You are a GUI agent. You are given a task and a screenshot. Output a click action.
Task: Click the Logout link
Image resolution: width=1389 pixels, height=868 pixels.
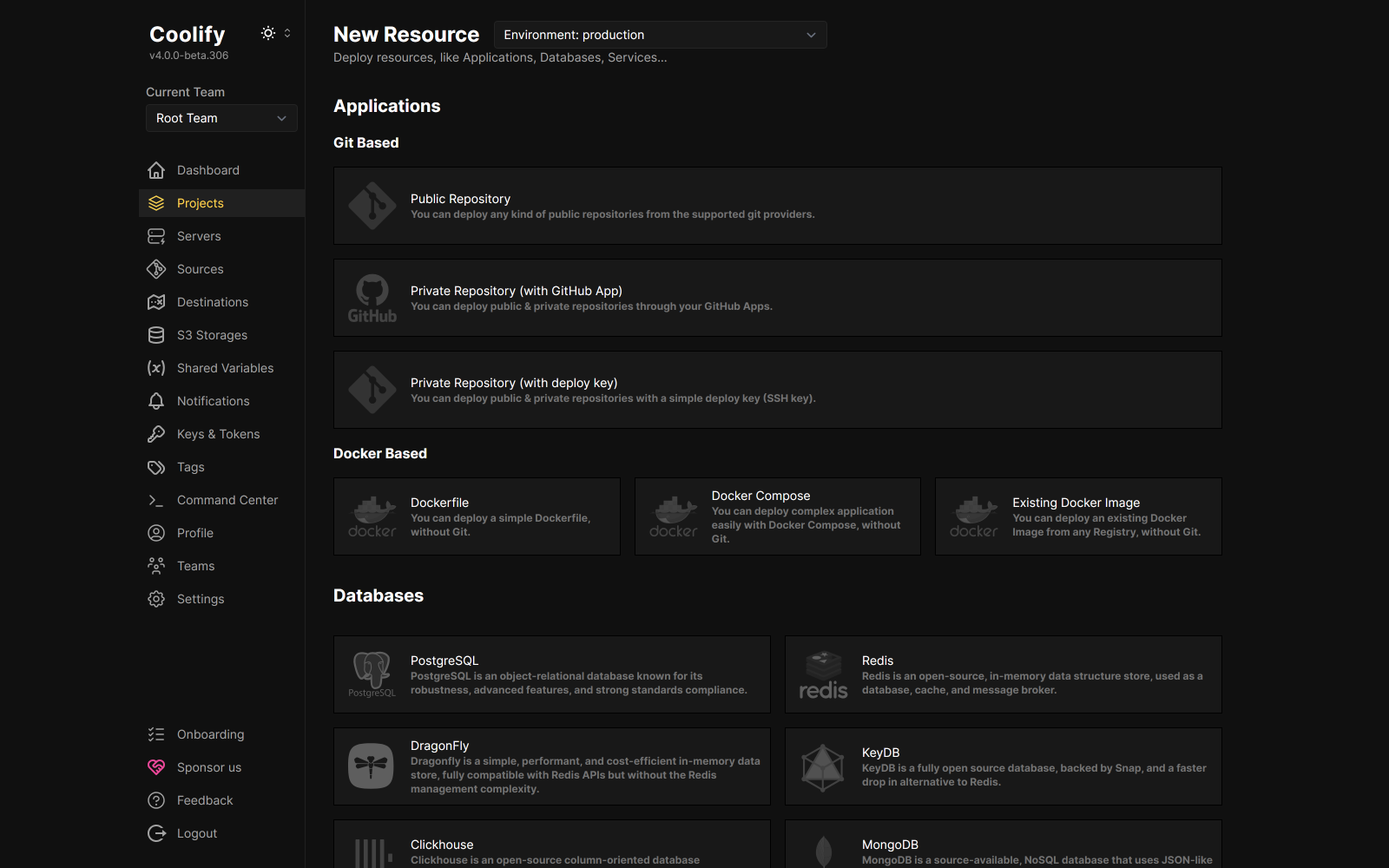[196, 832]
